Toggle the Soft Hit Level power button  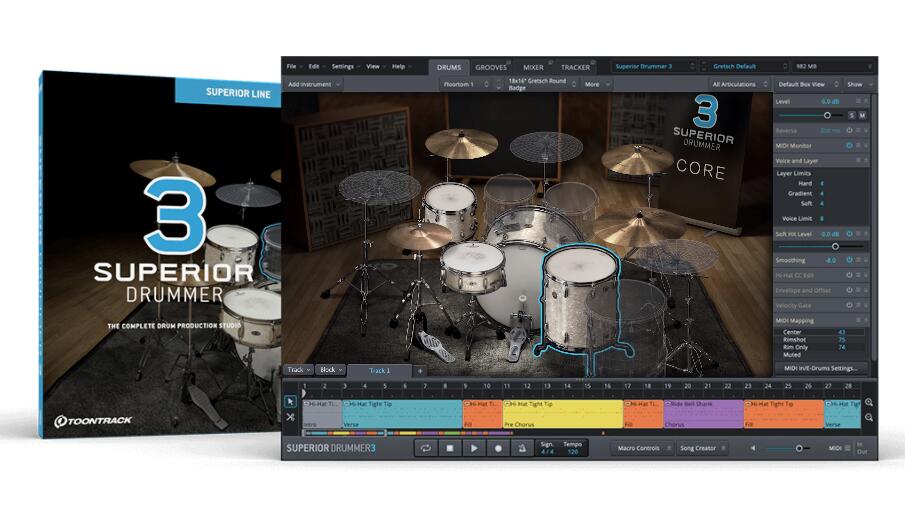point(849,234)
